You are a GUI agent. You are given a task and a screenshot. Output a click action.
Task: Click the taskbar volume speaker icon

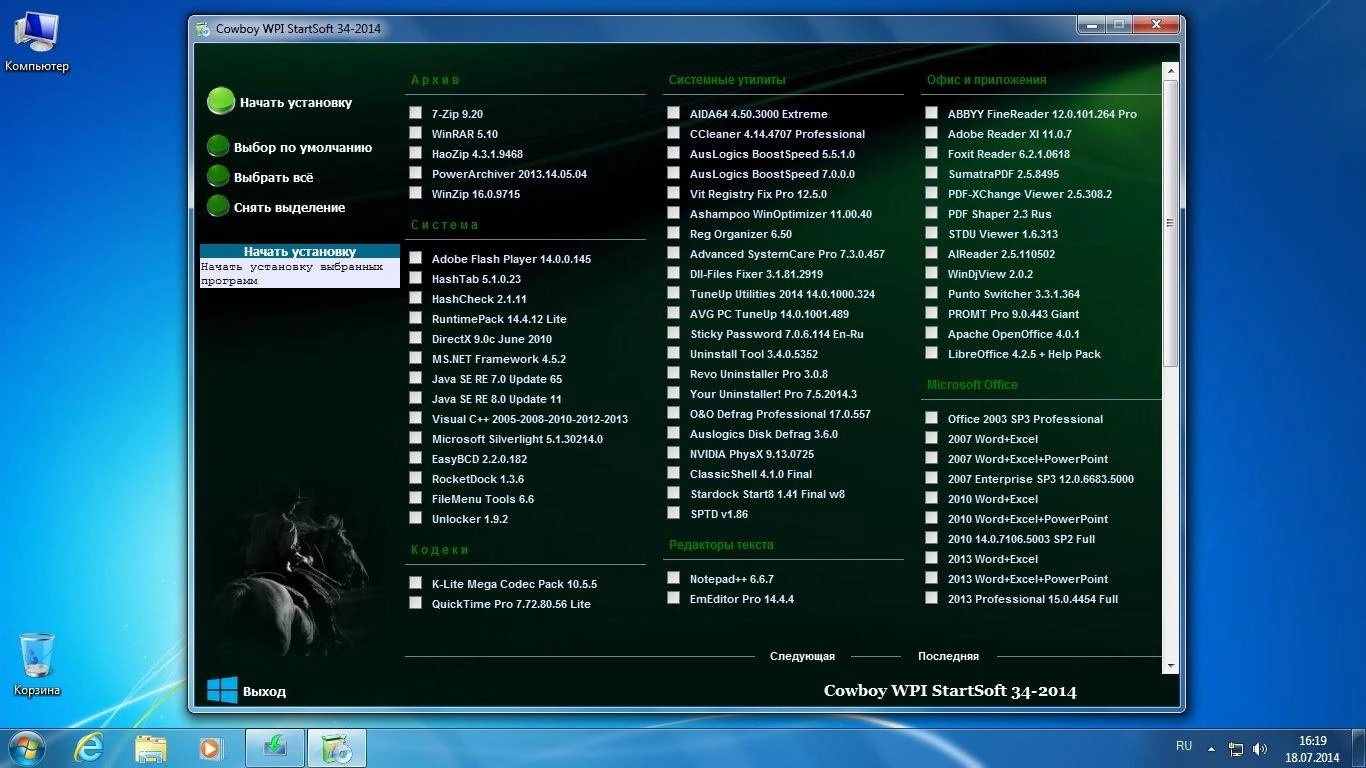[1260, 748]
